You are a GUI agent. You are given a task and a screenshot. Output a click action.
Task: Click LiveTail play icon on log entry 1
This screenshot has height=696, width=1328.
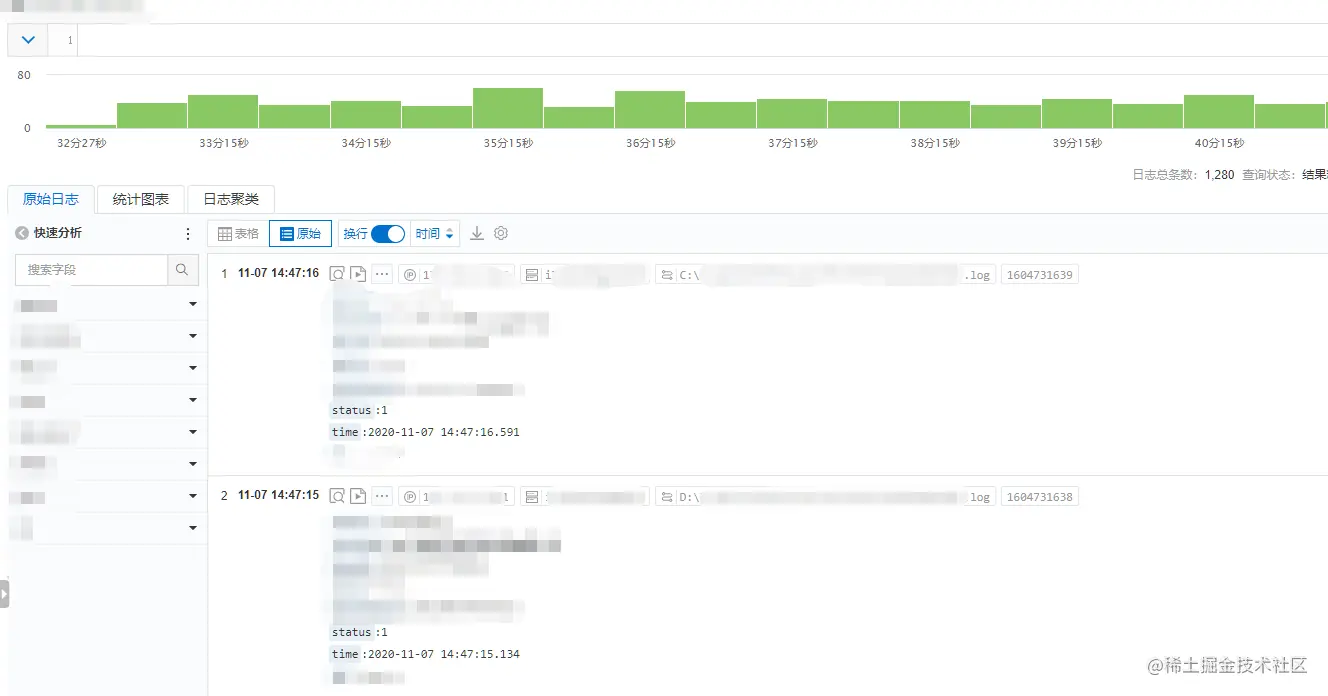point(358,274)
